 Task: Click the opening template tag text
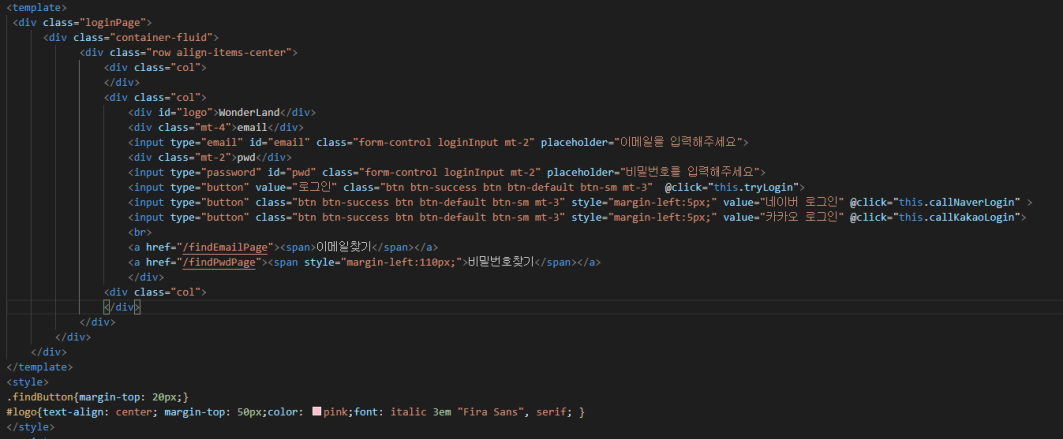point(36,7)
